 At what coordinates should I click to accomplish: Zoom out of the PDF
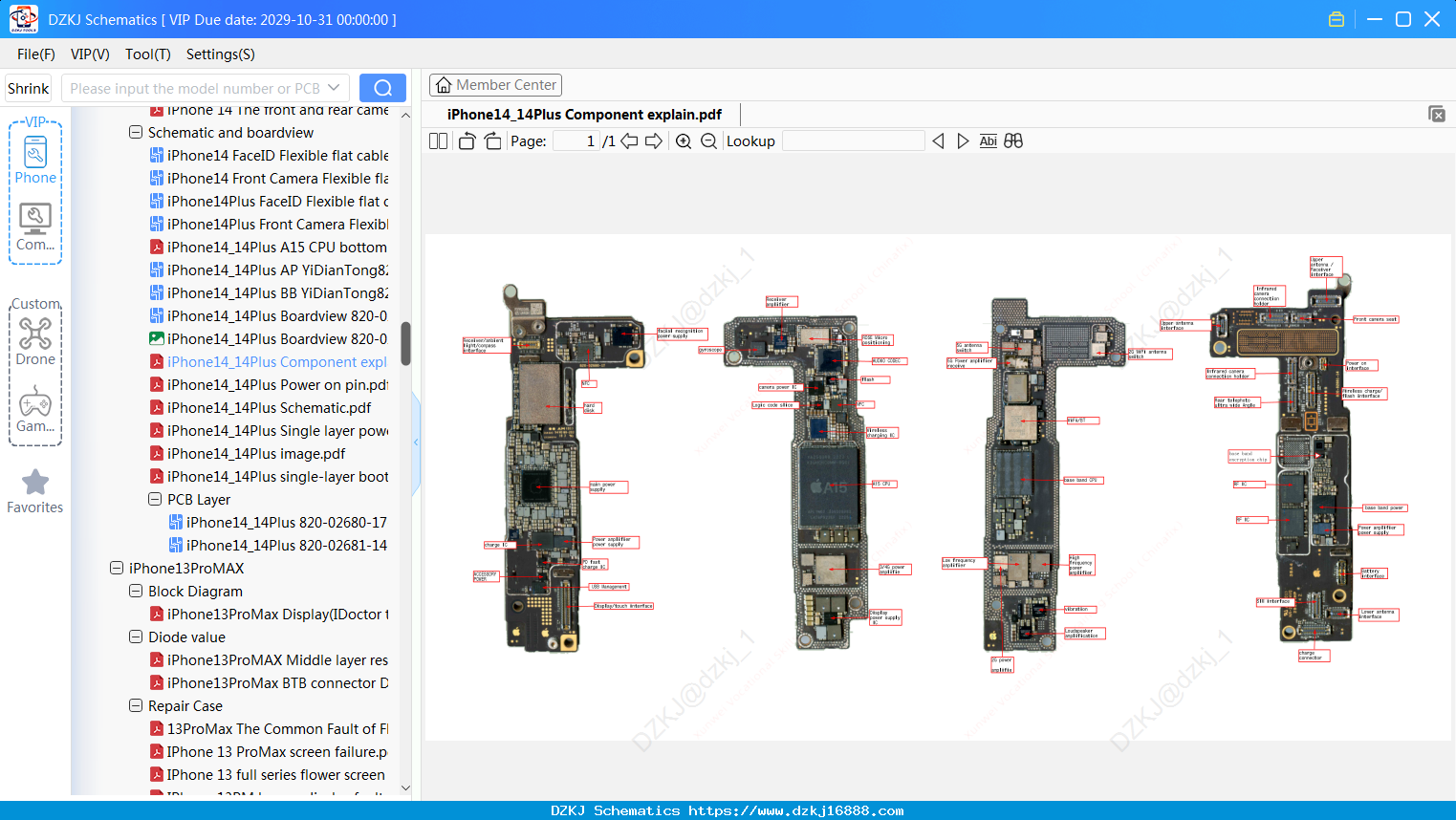coord(708,141)
